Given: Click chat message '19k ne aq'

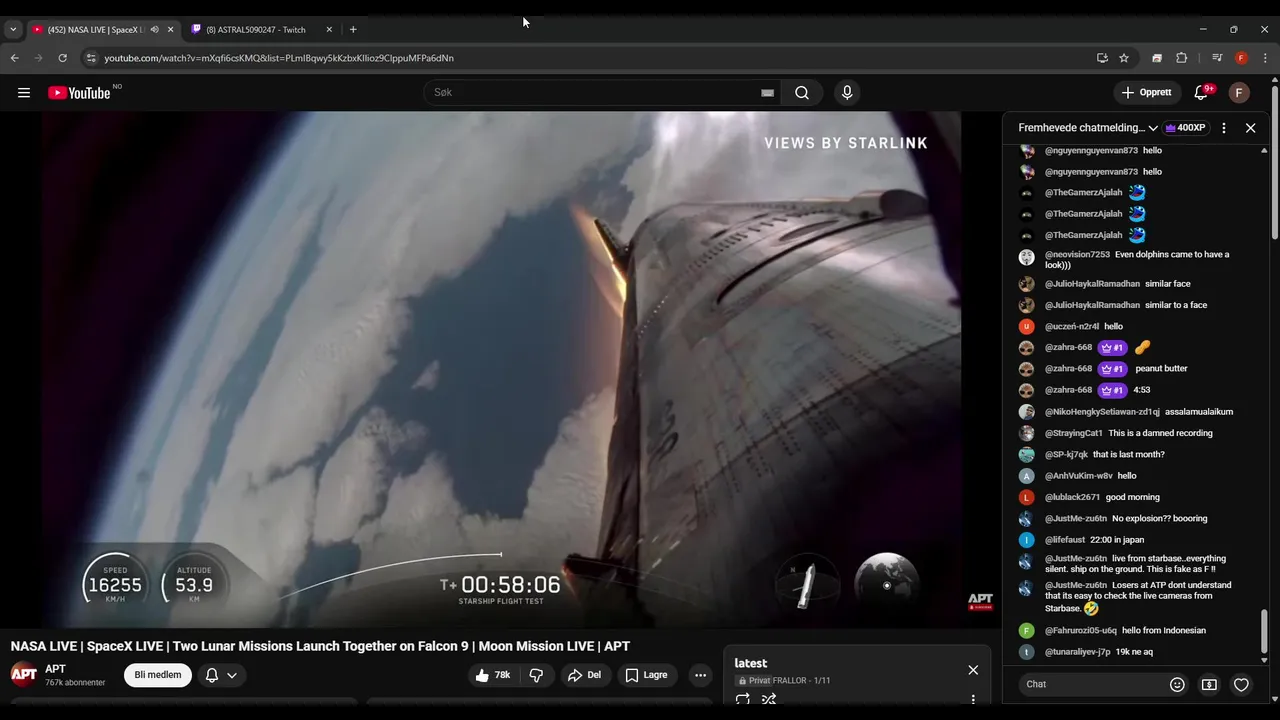Looking at the screenshot, I should click(1134, 652).
